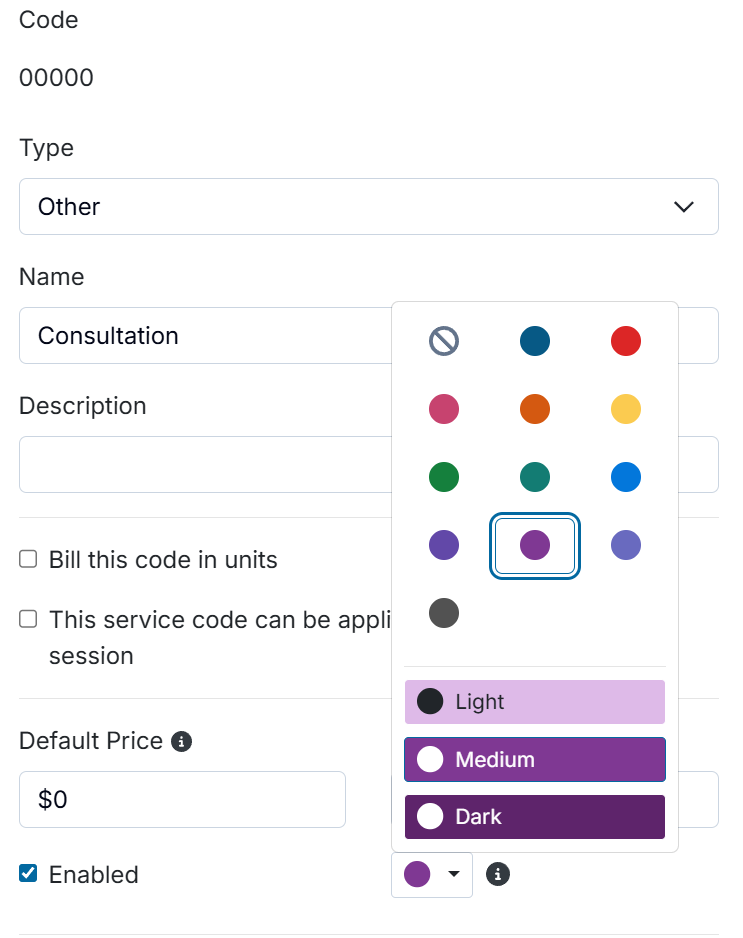Click info icon beside Default Price

pyautogui.click(x=181, y=742)
